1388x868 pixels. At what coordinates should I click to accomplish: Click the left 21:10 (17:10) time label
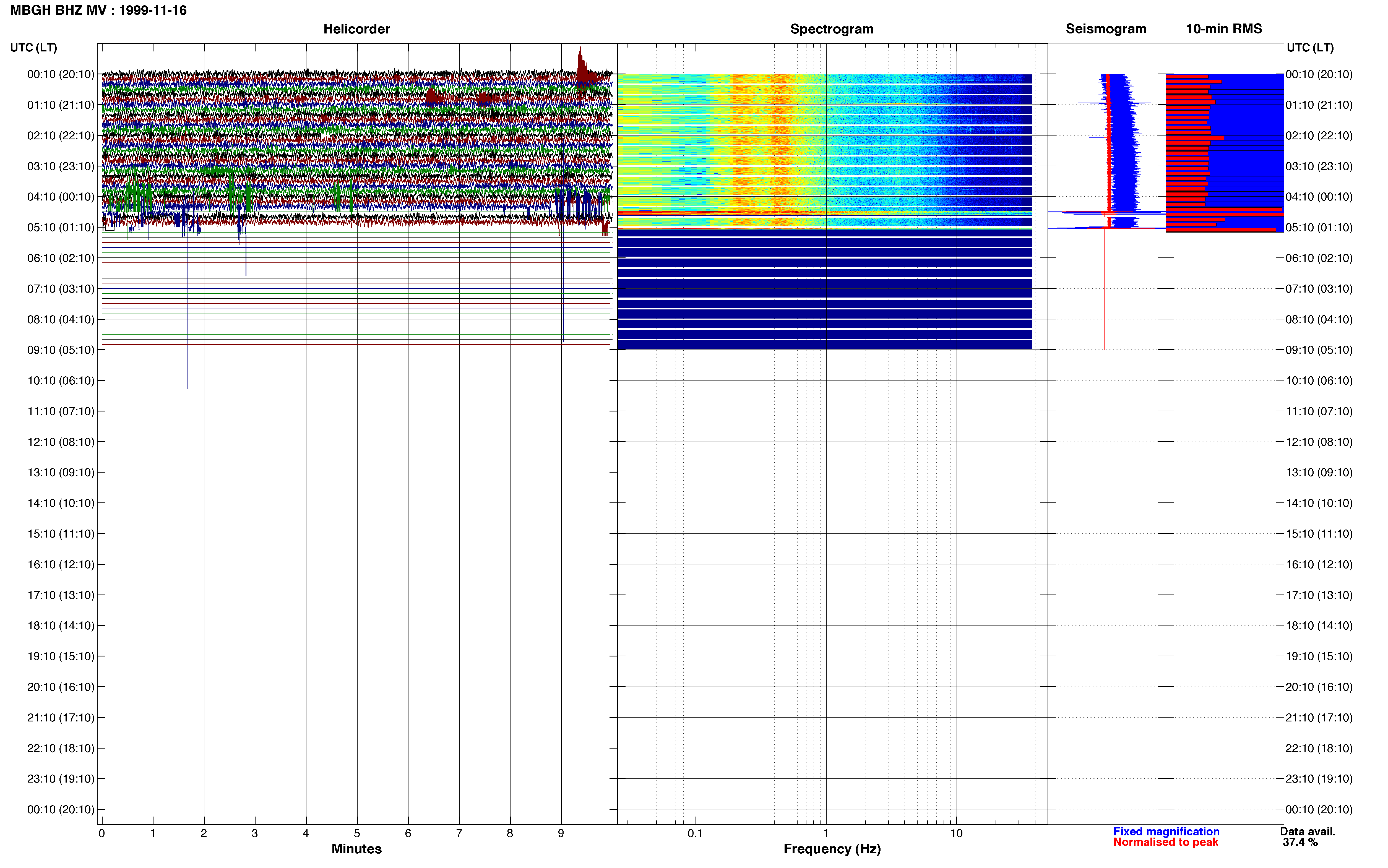(61, 718)
